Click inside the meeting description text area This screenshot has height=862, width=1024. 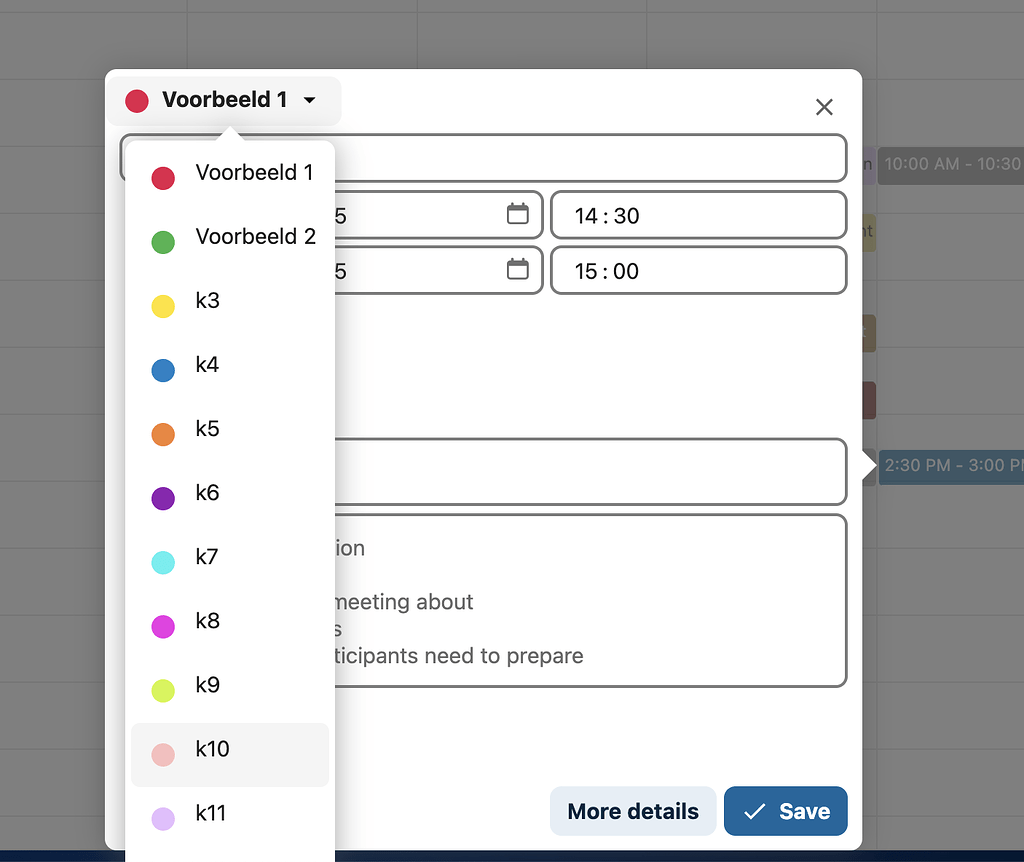coord(600,600)
